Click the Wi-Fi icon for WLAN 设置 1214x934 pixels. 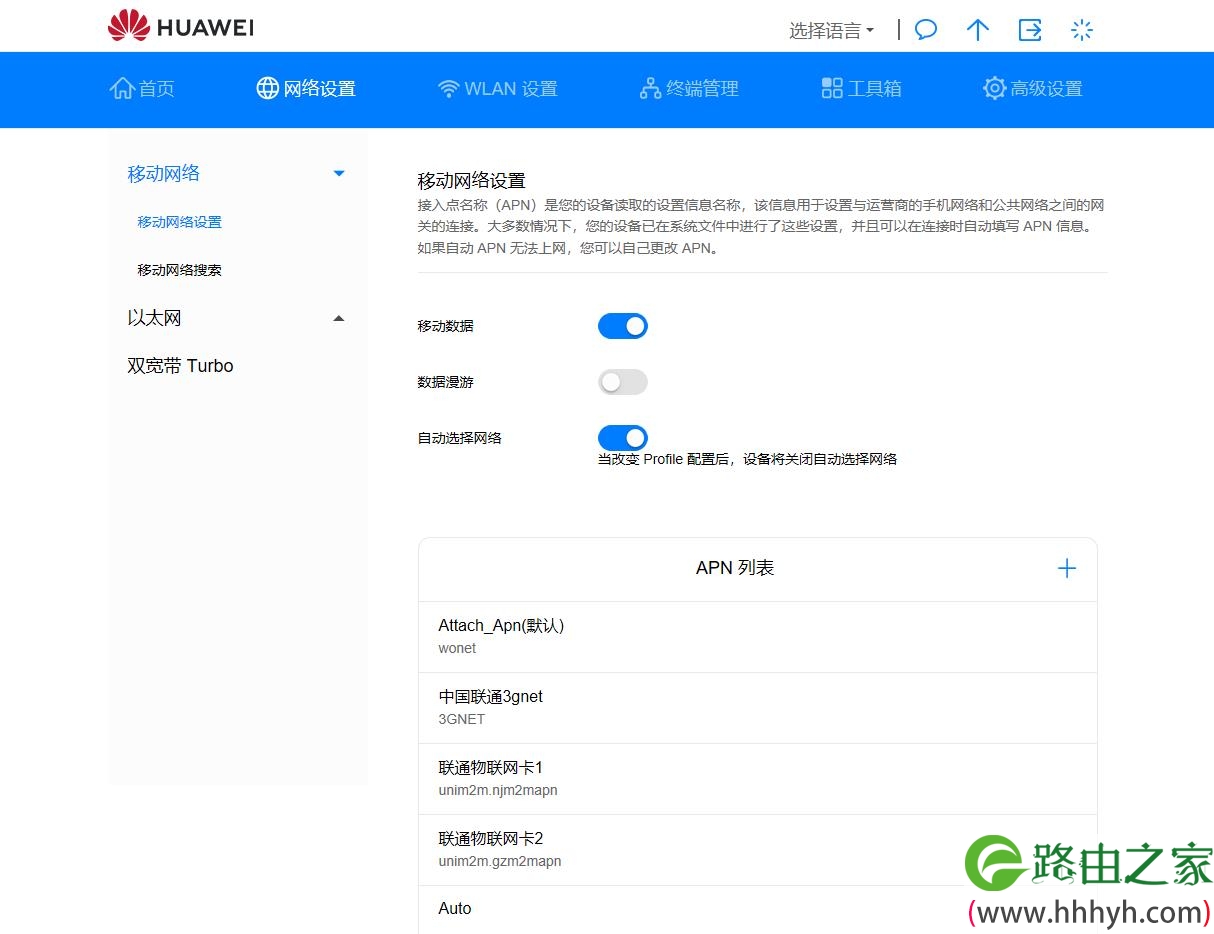click(449, 88)
